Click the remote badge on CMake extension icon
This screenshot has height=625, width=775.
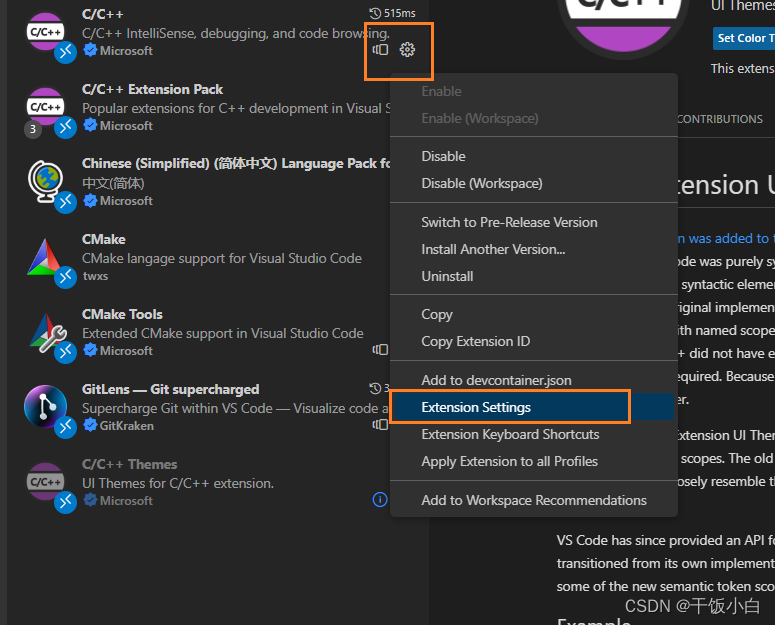click(x=65, y=277)
